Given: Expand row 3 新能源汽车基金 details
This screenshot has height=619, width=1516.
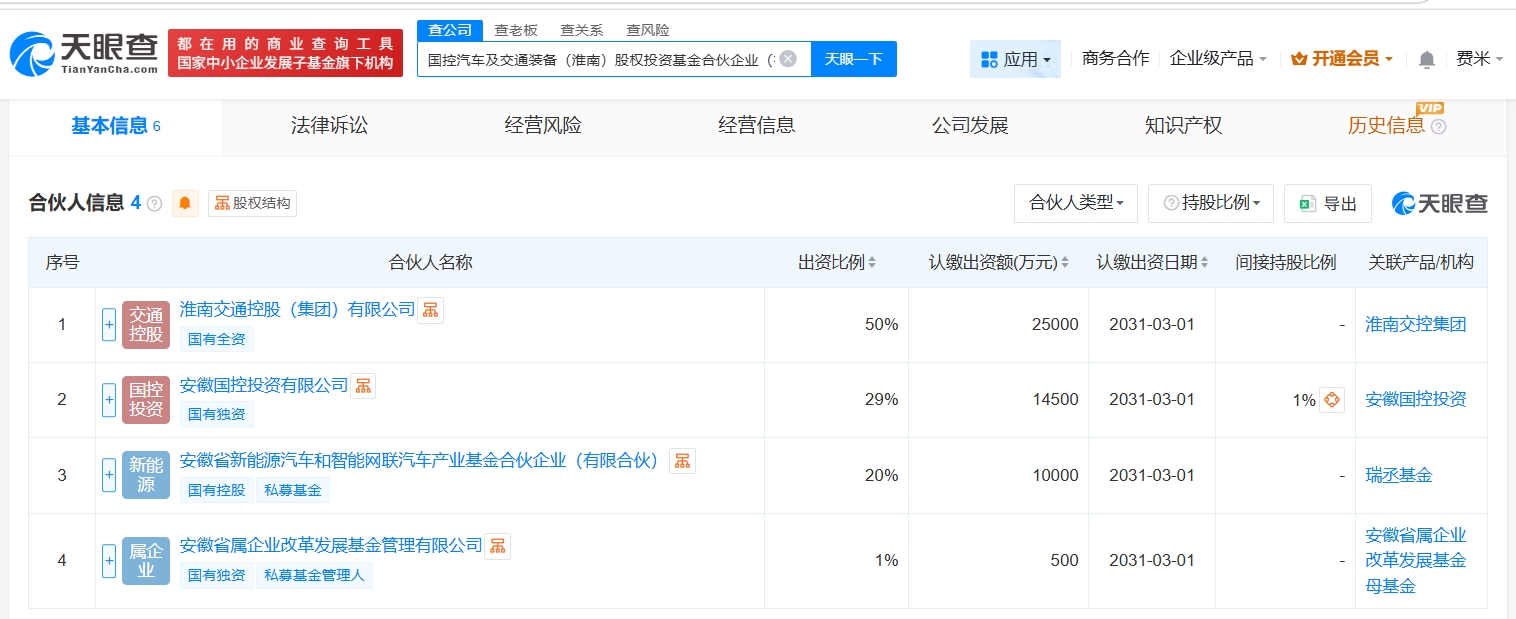Looking at the screenshot, I should pos(109,475).
